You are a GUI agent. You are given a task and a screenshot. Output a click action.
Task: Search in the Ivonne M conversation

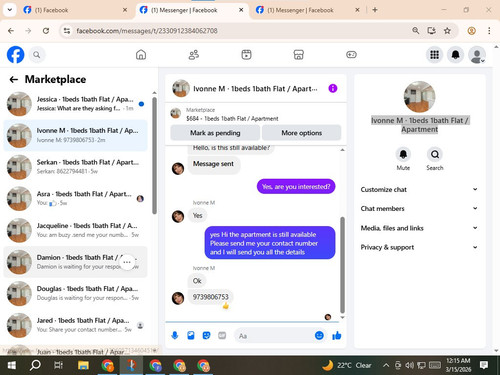(435, 154)
